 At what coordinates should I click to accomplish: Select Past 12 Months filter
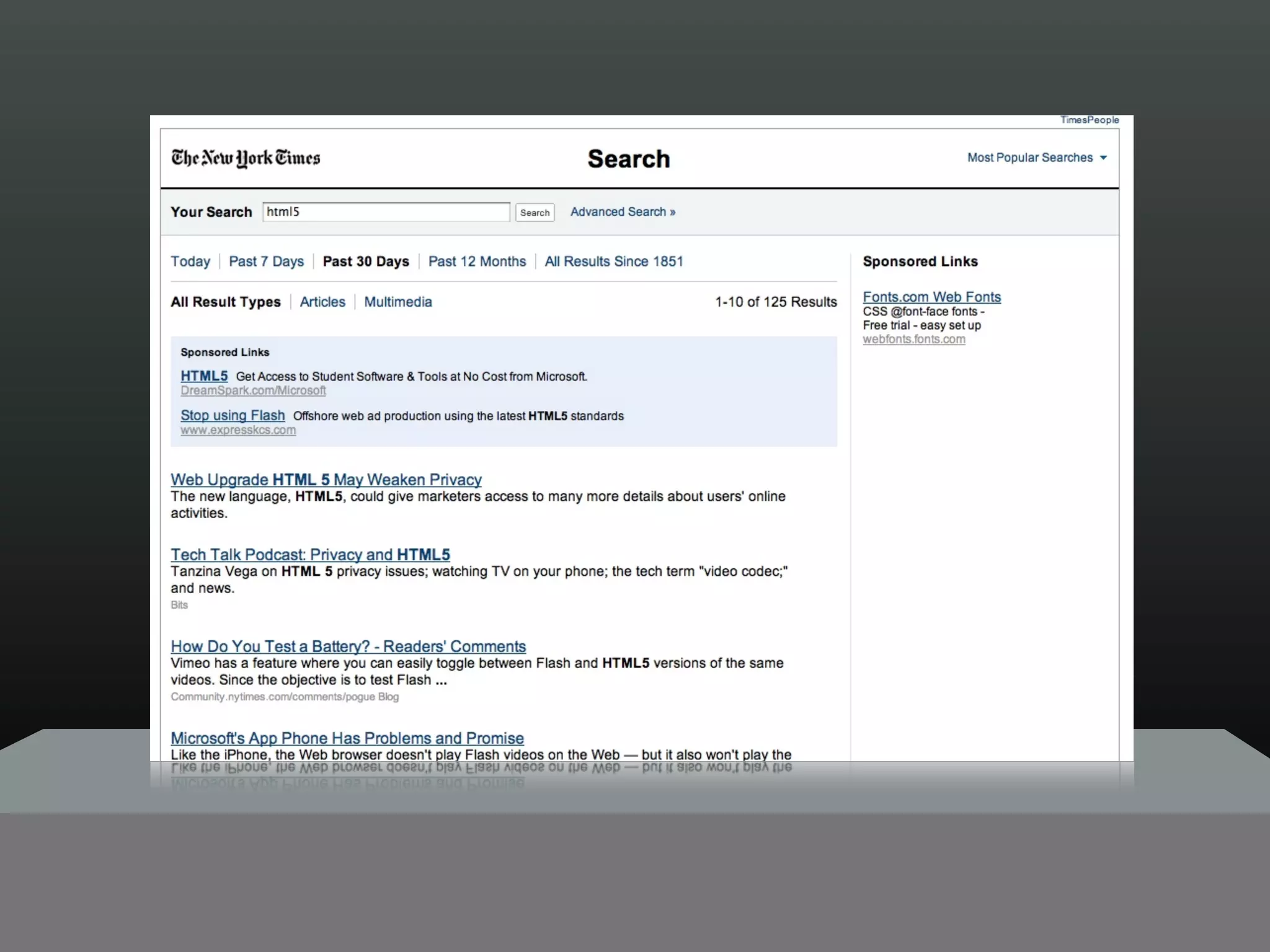pos(477,262)
